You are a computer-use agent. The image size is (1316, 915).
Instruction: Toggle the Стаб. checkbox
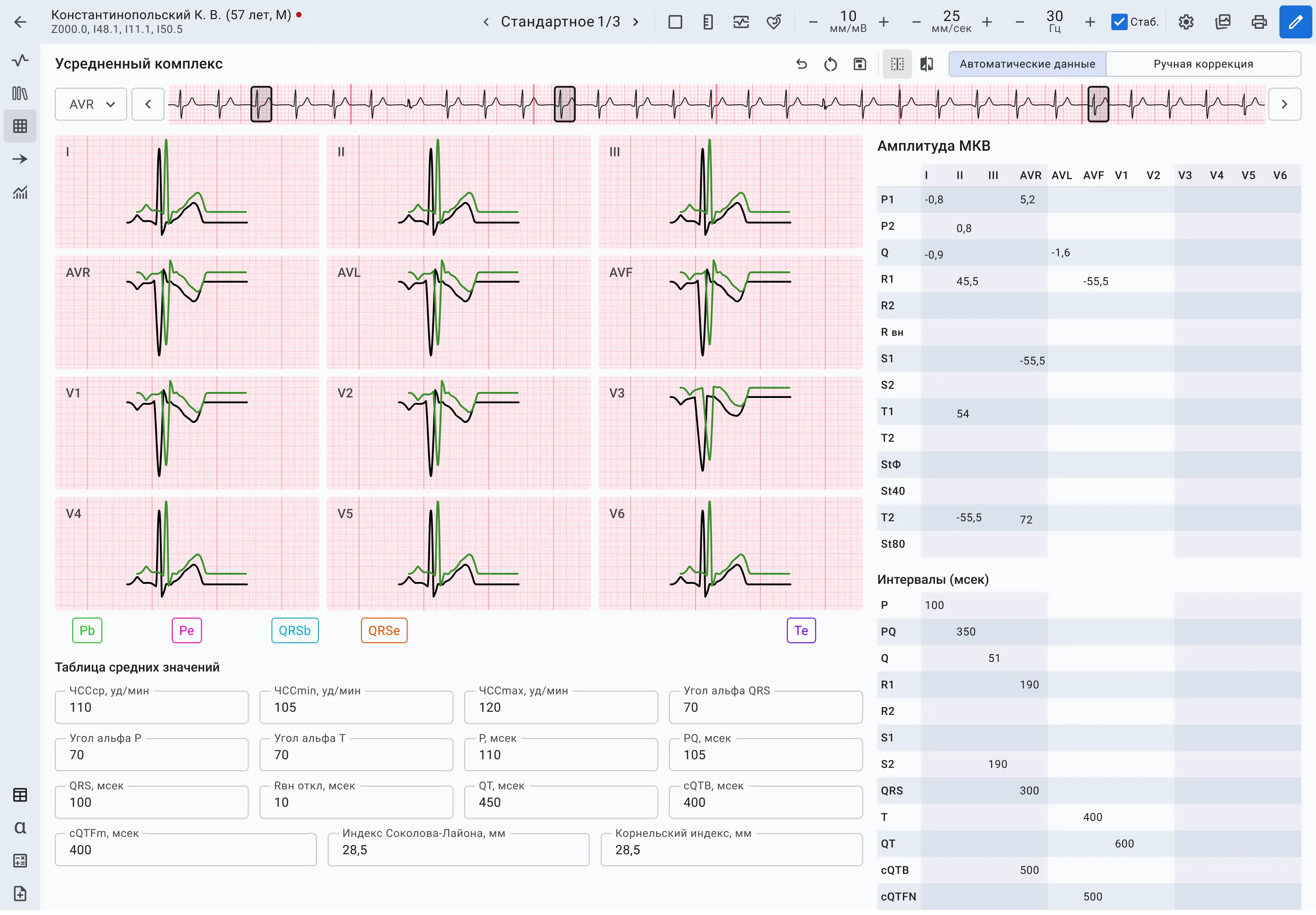click(x=1119, y=22)
